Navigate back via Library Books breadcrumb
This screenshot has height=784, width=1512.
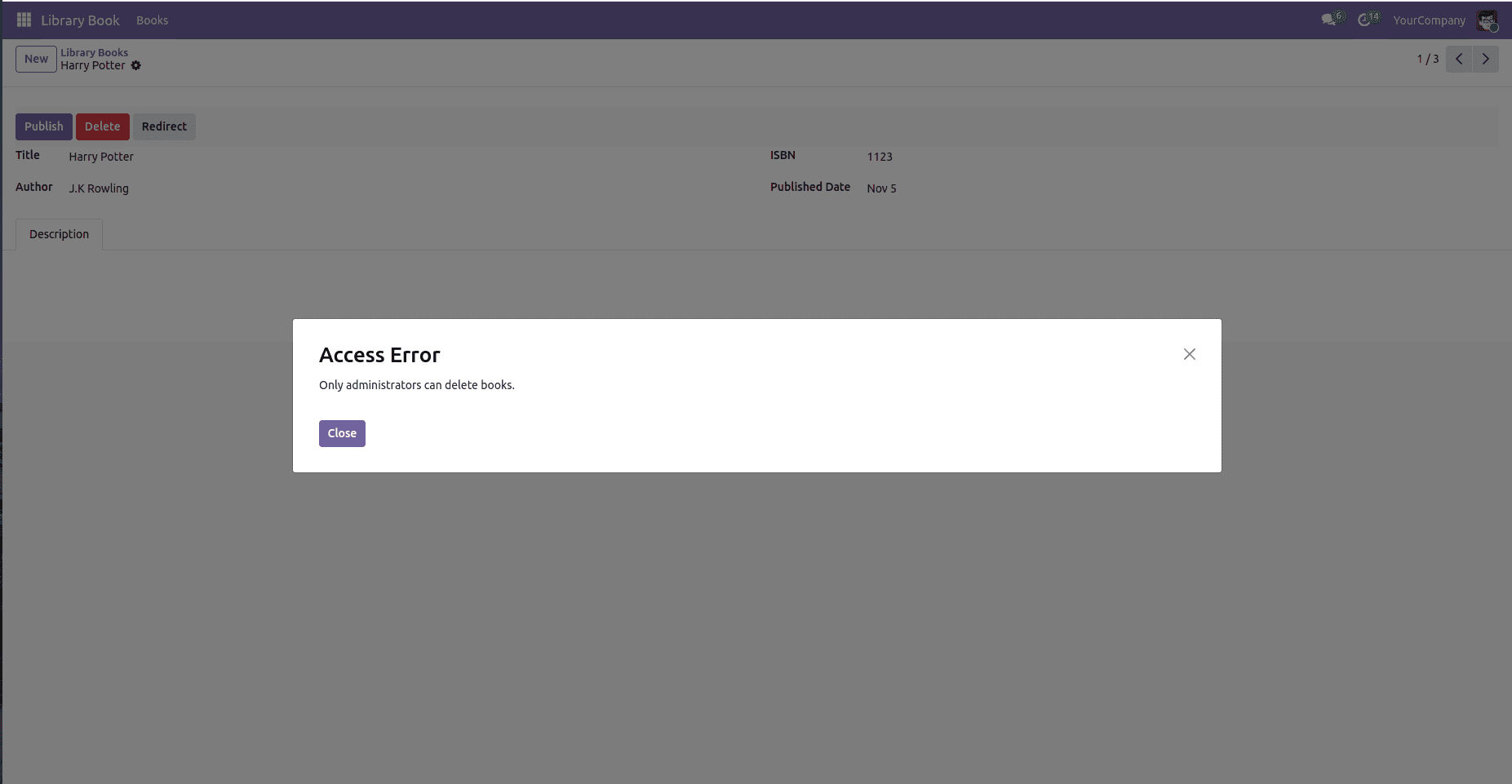coord(94,52)
